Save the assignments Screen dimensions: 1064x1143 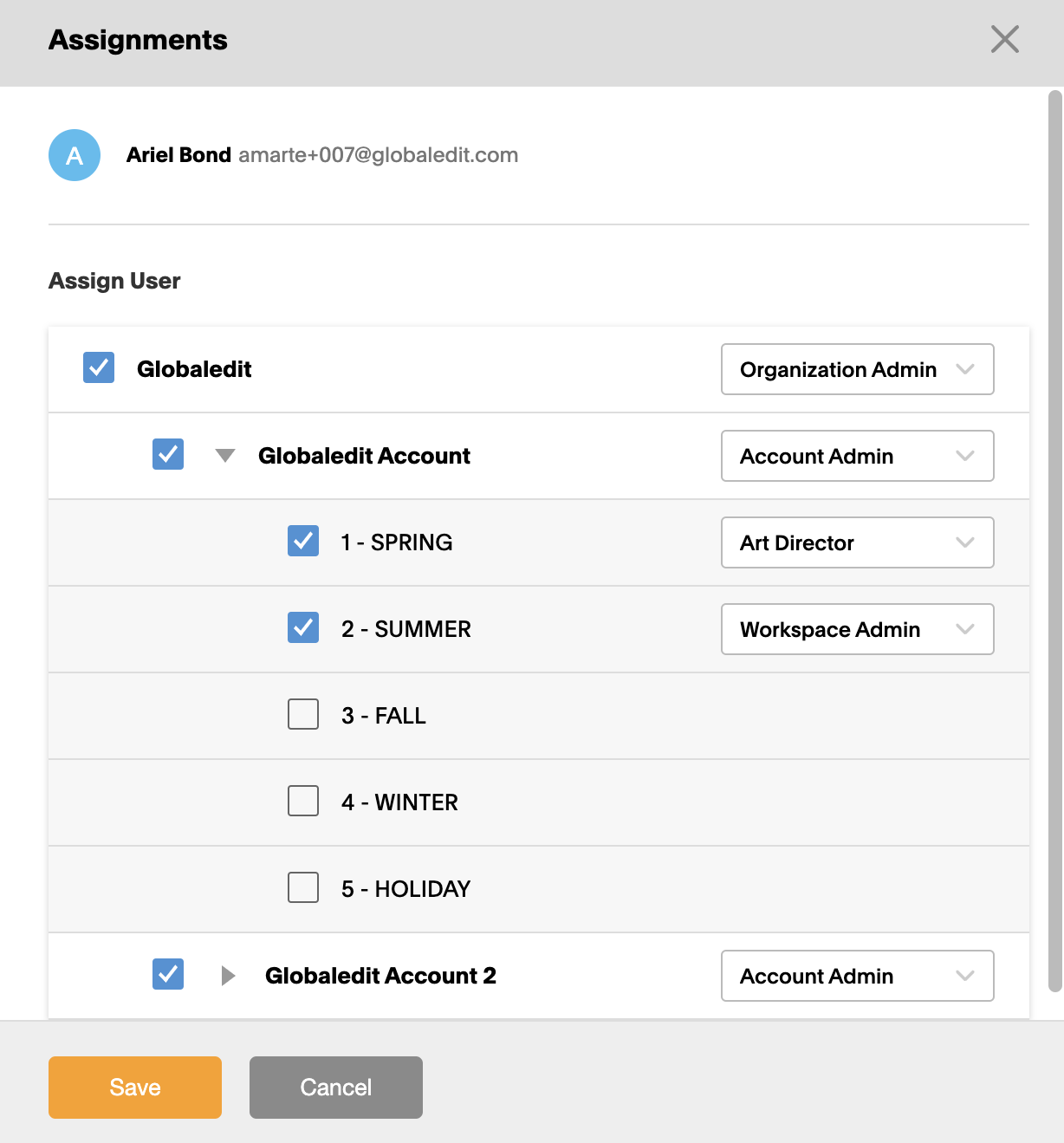[135, 1088]
